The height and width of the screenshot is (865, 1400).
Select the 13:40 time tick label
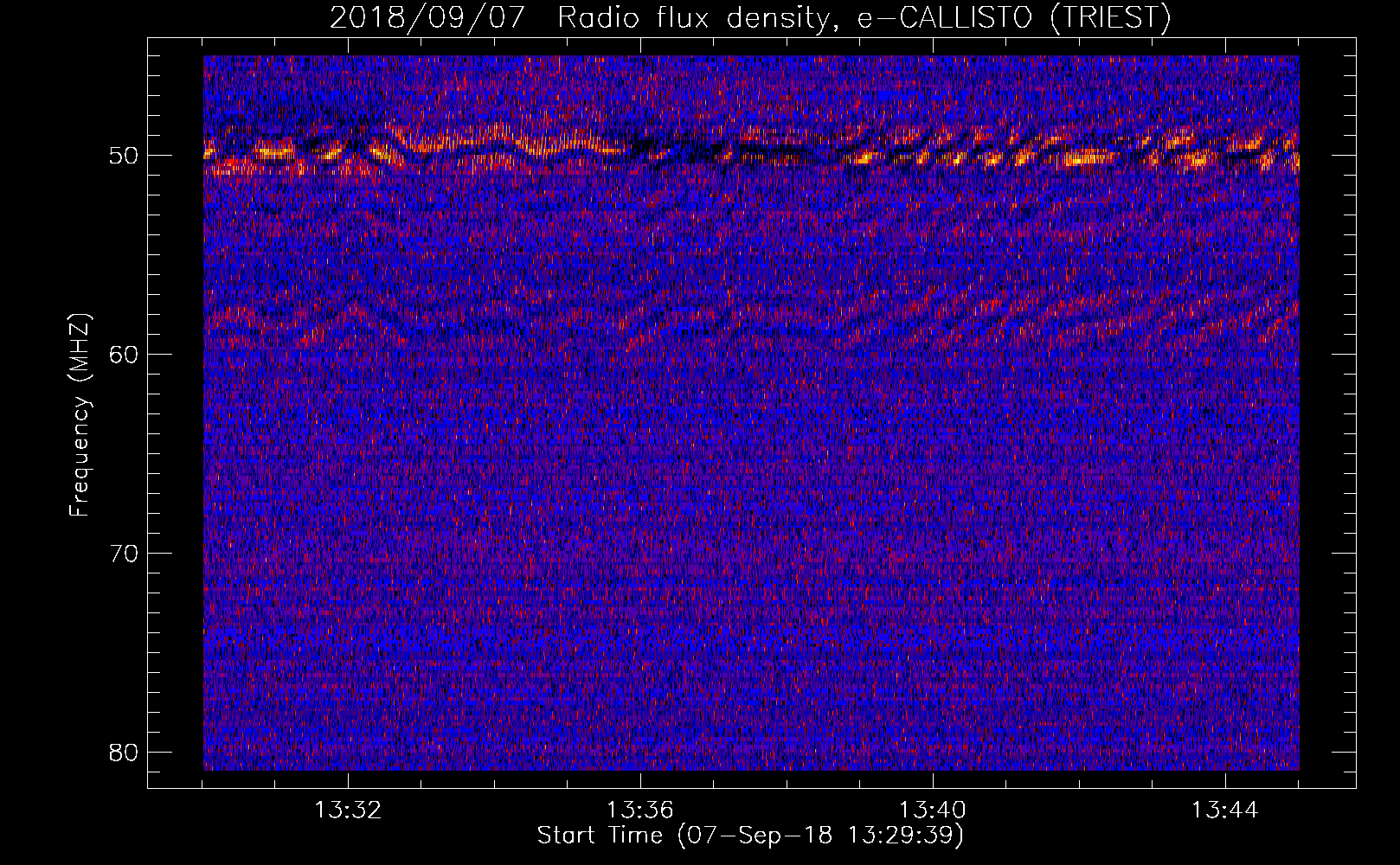click(x=933, y=811)
